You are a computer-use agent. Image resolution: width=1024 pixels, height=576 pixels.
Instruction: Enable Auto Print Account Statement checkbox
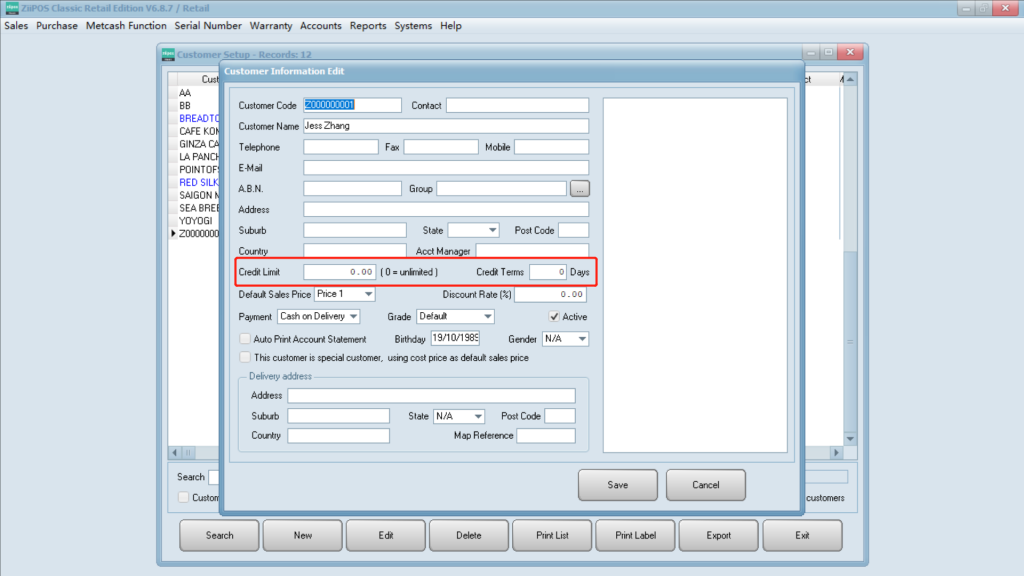click(245, 339)
